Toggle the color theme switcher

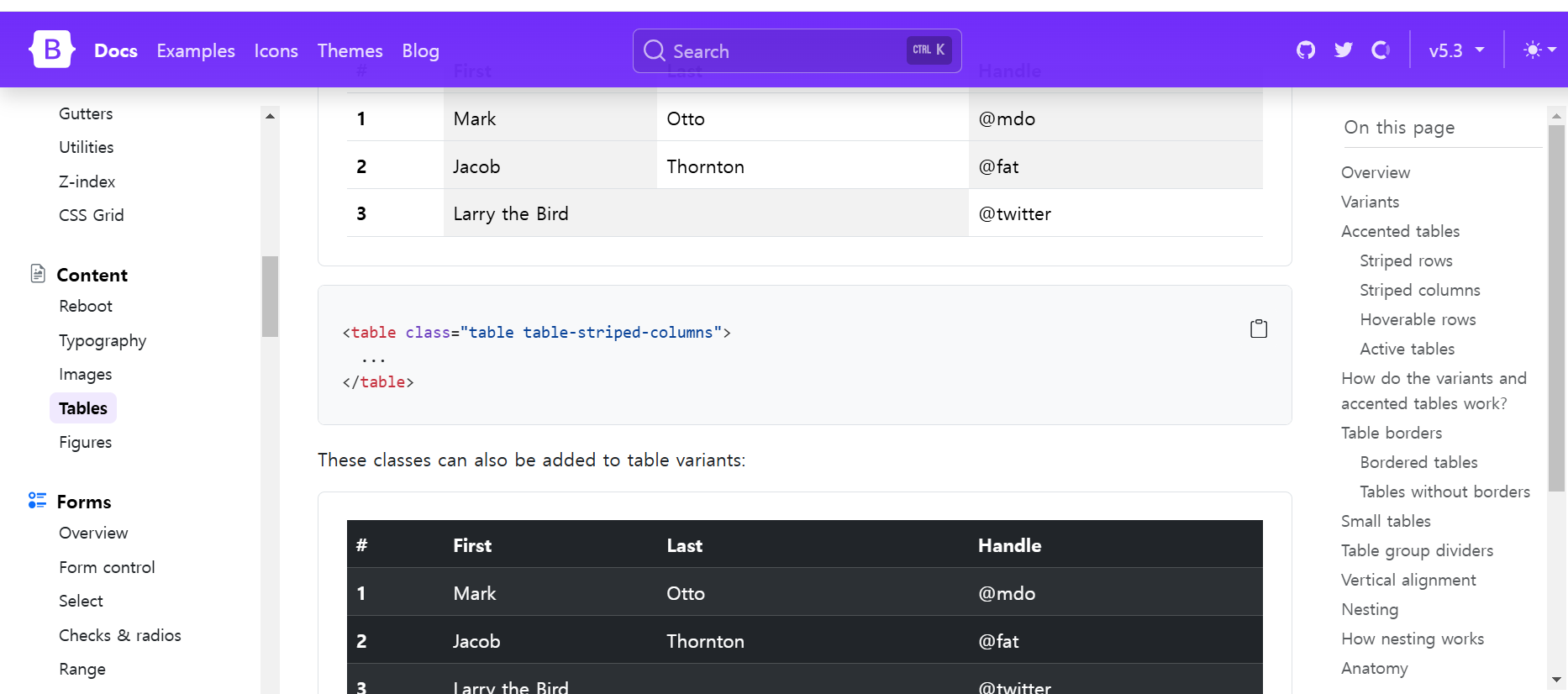[x=1539, y=50]
